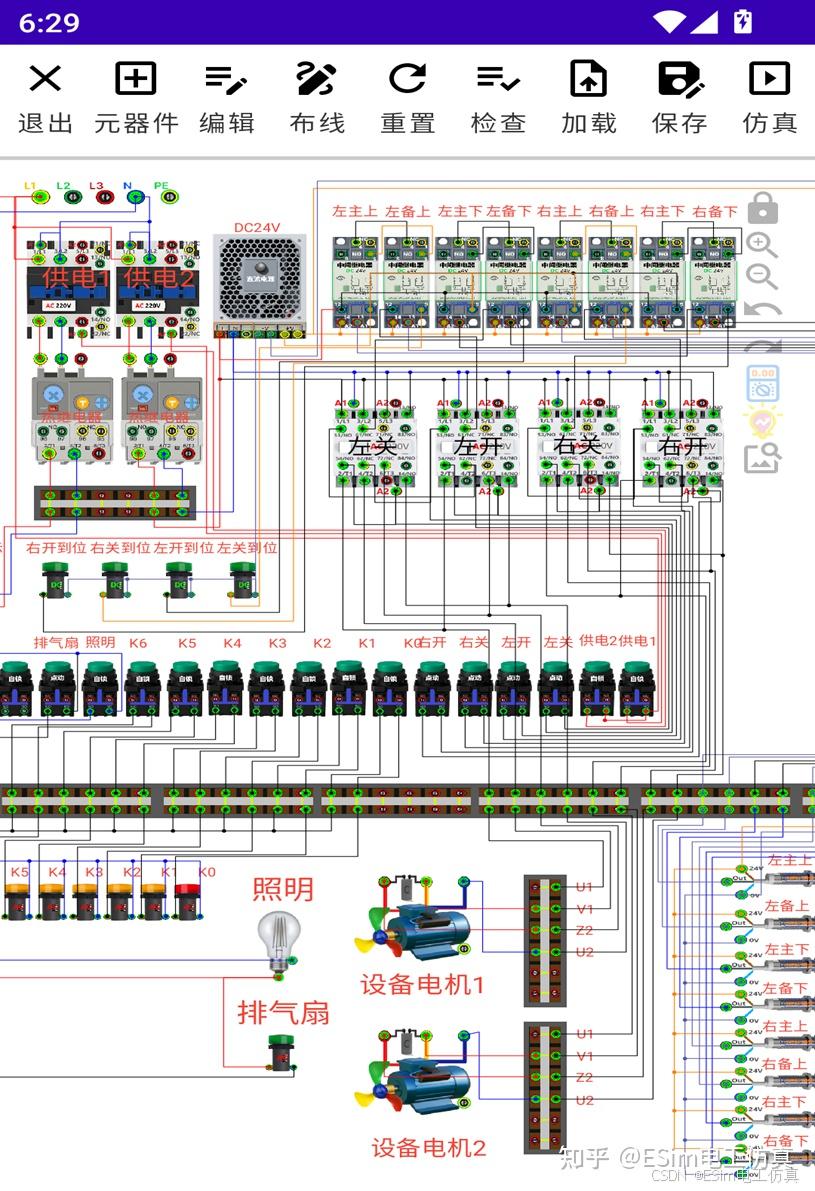This screenshot has height=1191, width=815.
Task: Select the 编辑 edit tool
Action: point(226,79)
